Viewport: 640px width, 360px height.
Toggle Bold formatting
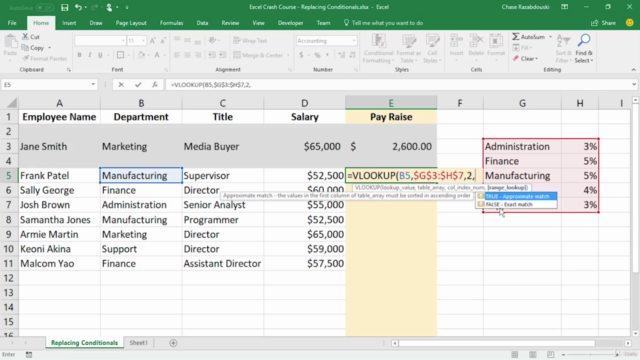pos(79,55)
